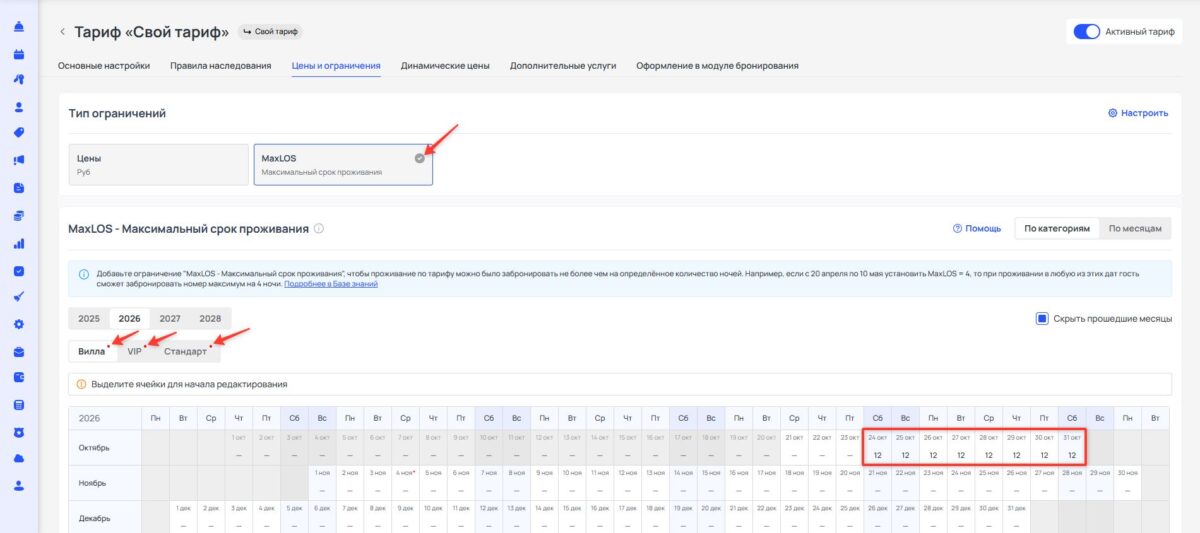Select the 24 окт cell with value 12
1200x533 pixels.
(876, 447)
